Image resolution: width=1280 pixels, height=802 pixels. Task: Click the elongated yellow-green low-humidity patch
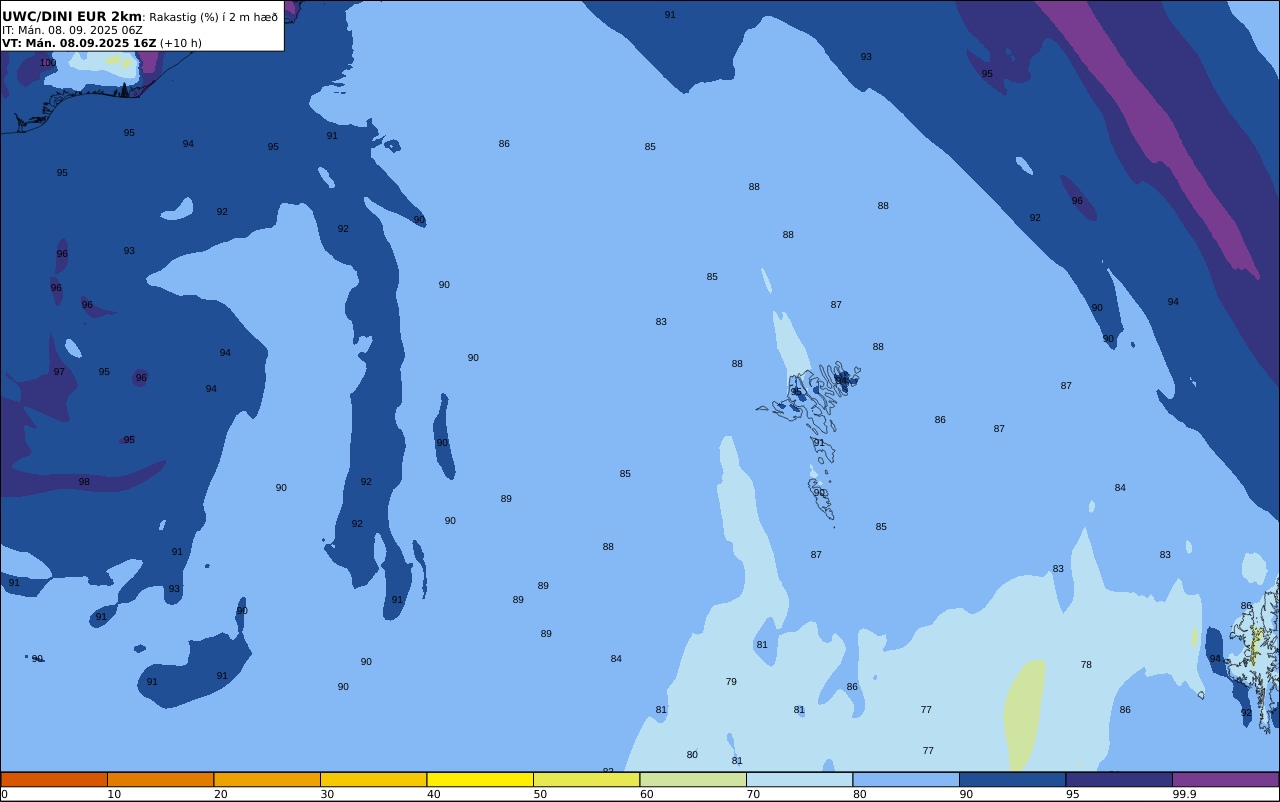click(x=1024, y=714)
